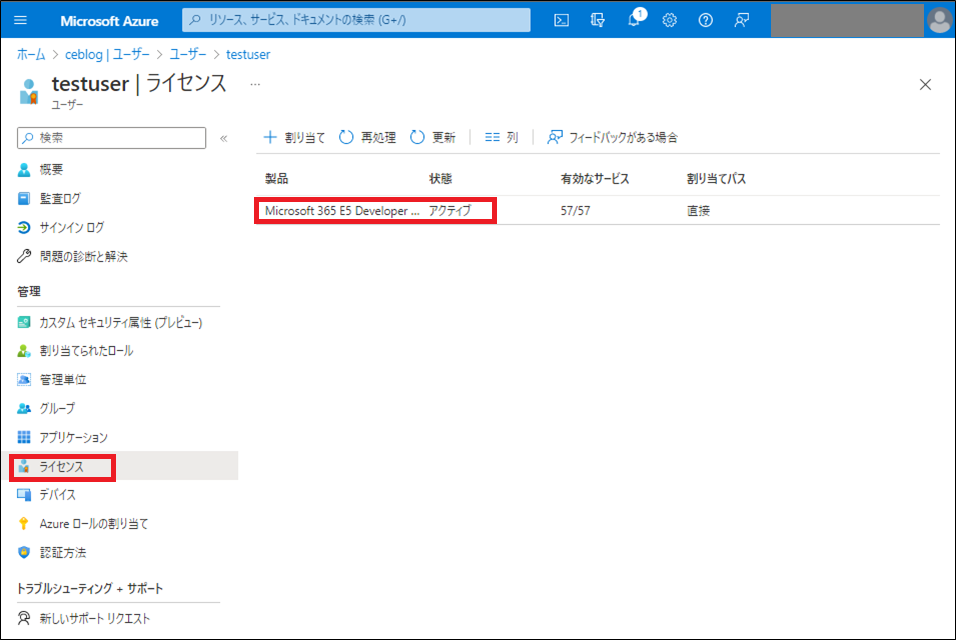The height and width of the screenshot is (640, 956).
Task: Collapse the sidebar with double chevron
Action: [224, 138]
